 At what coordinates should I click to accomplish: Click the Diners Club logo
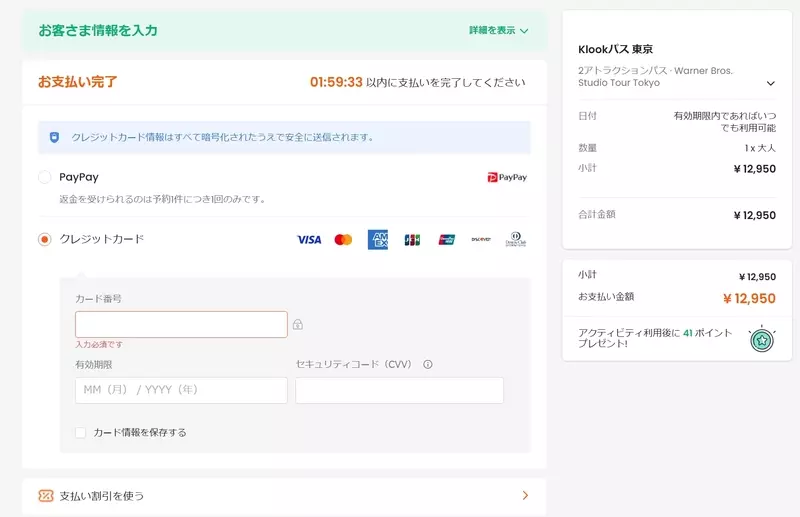point(515,240)
